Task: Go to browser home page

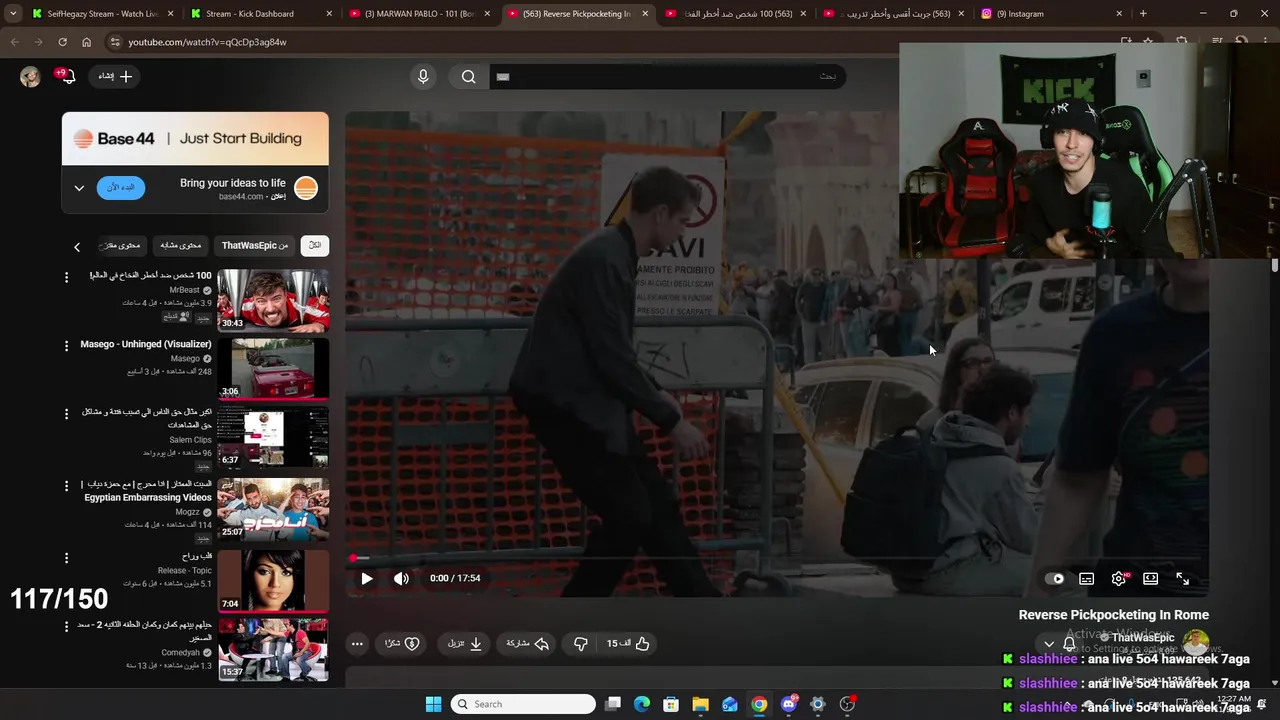Action: (x=86, y=42)
